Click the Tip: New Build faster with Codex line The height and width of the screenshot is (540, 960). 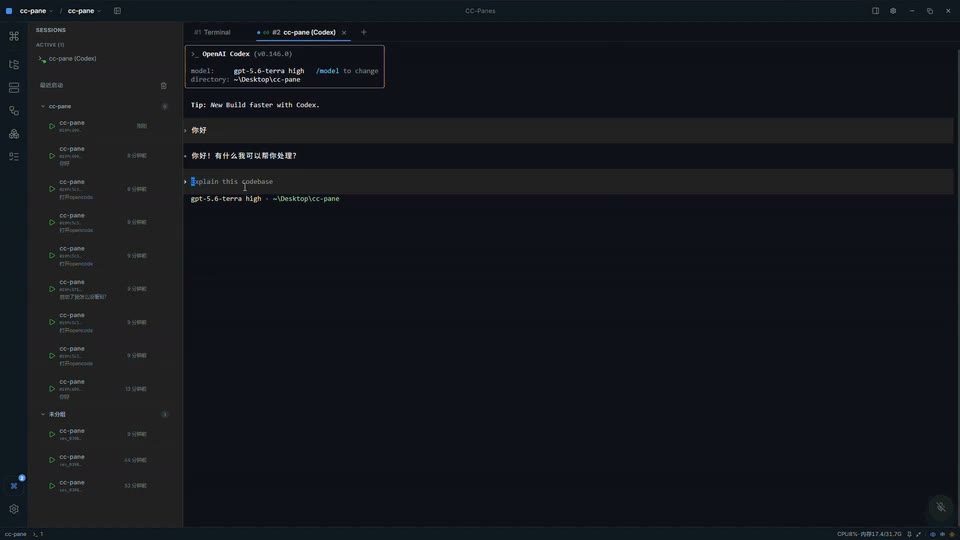pyautogui.click(x=255, y=105)
